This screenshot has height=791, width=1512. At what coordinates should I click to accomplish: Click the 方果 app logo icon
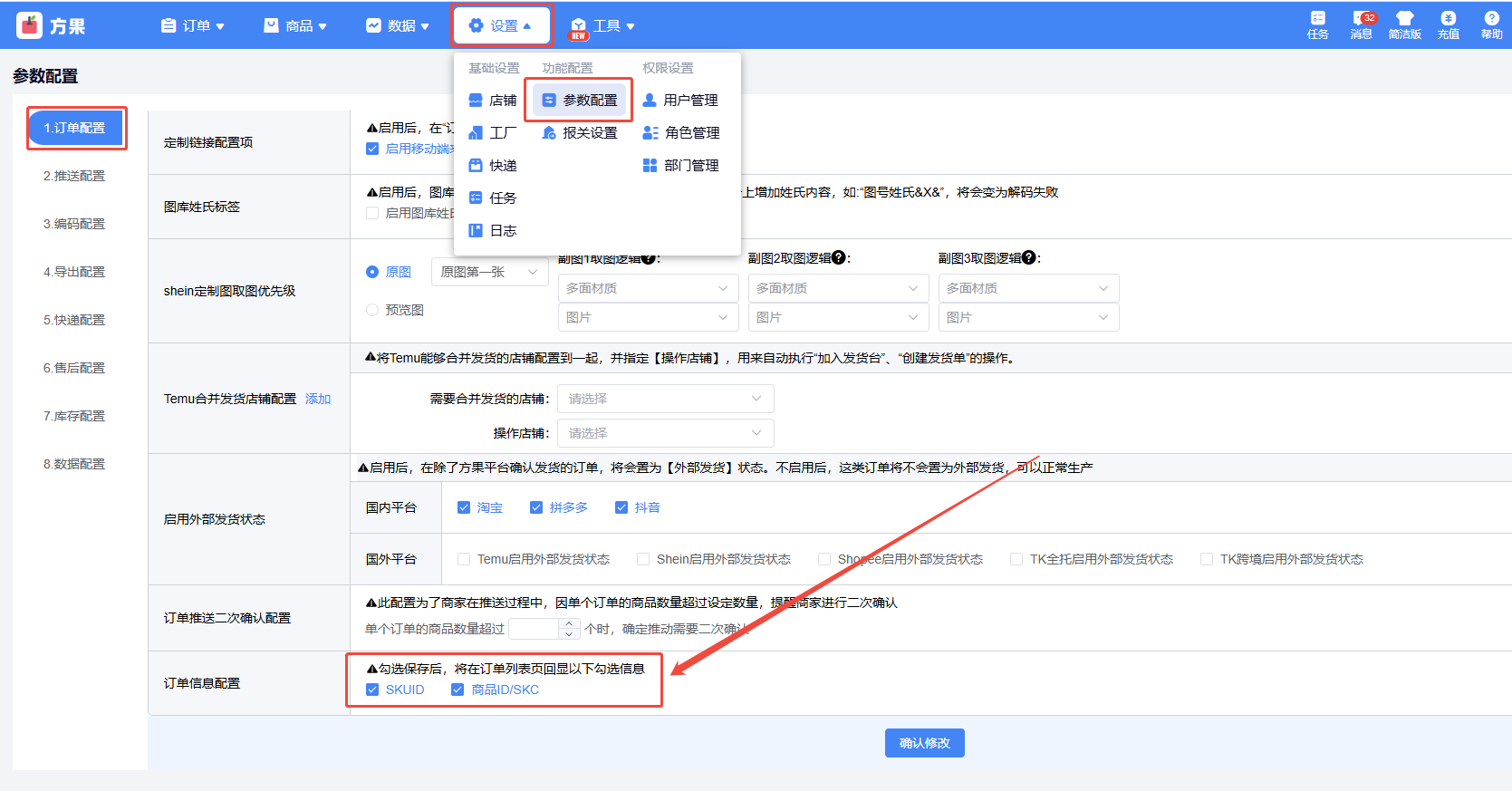click(x=30, y=25)
